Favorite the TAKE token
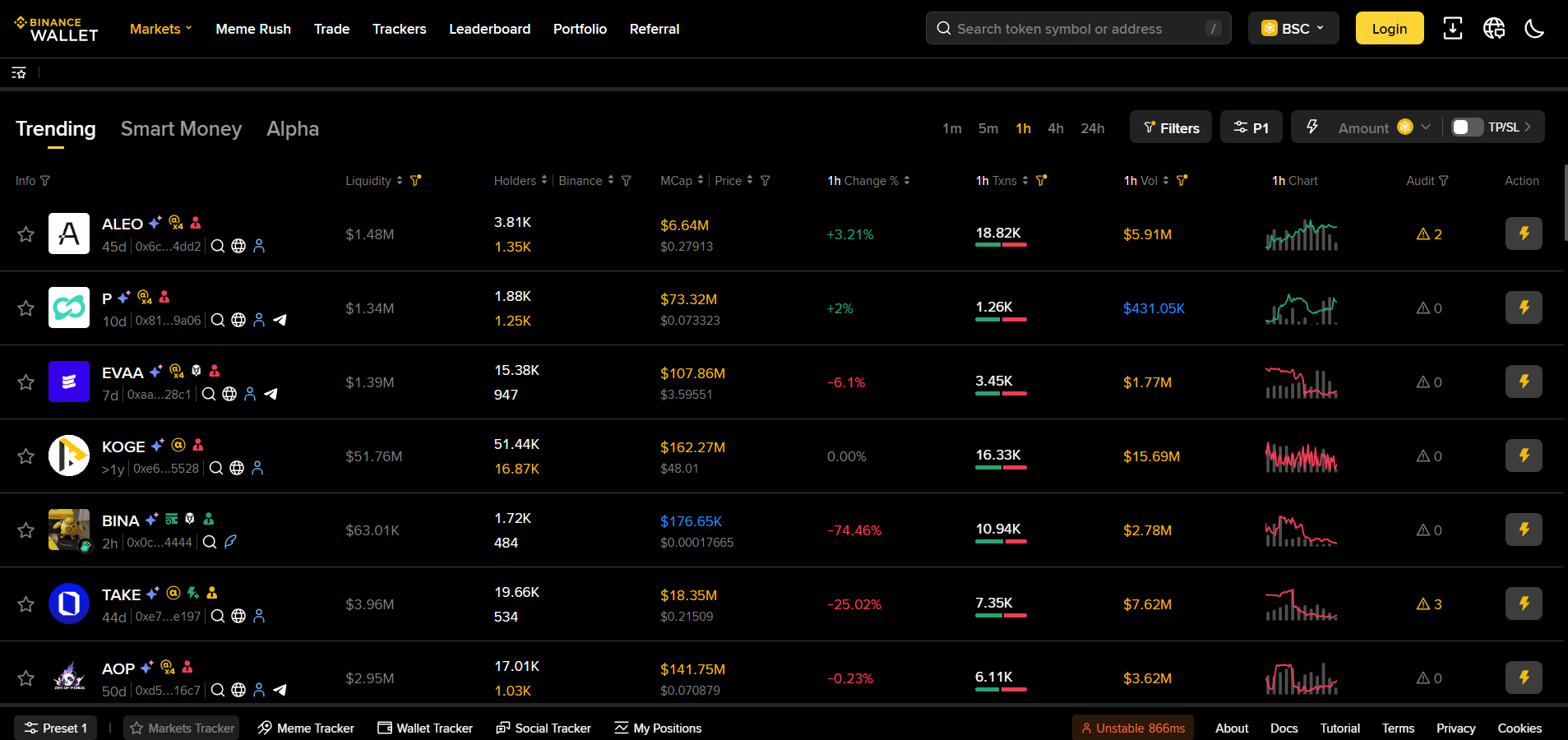Image resolution: width=1568 pixels, height=740 pixels. tap(25, 604)
